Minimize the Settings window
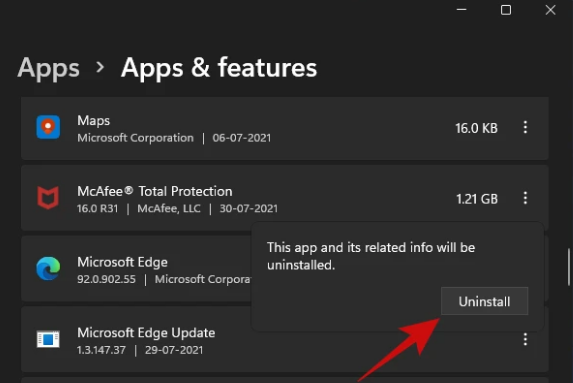573x383 pixels. click(462, 10)
